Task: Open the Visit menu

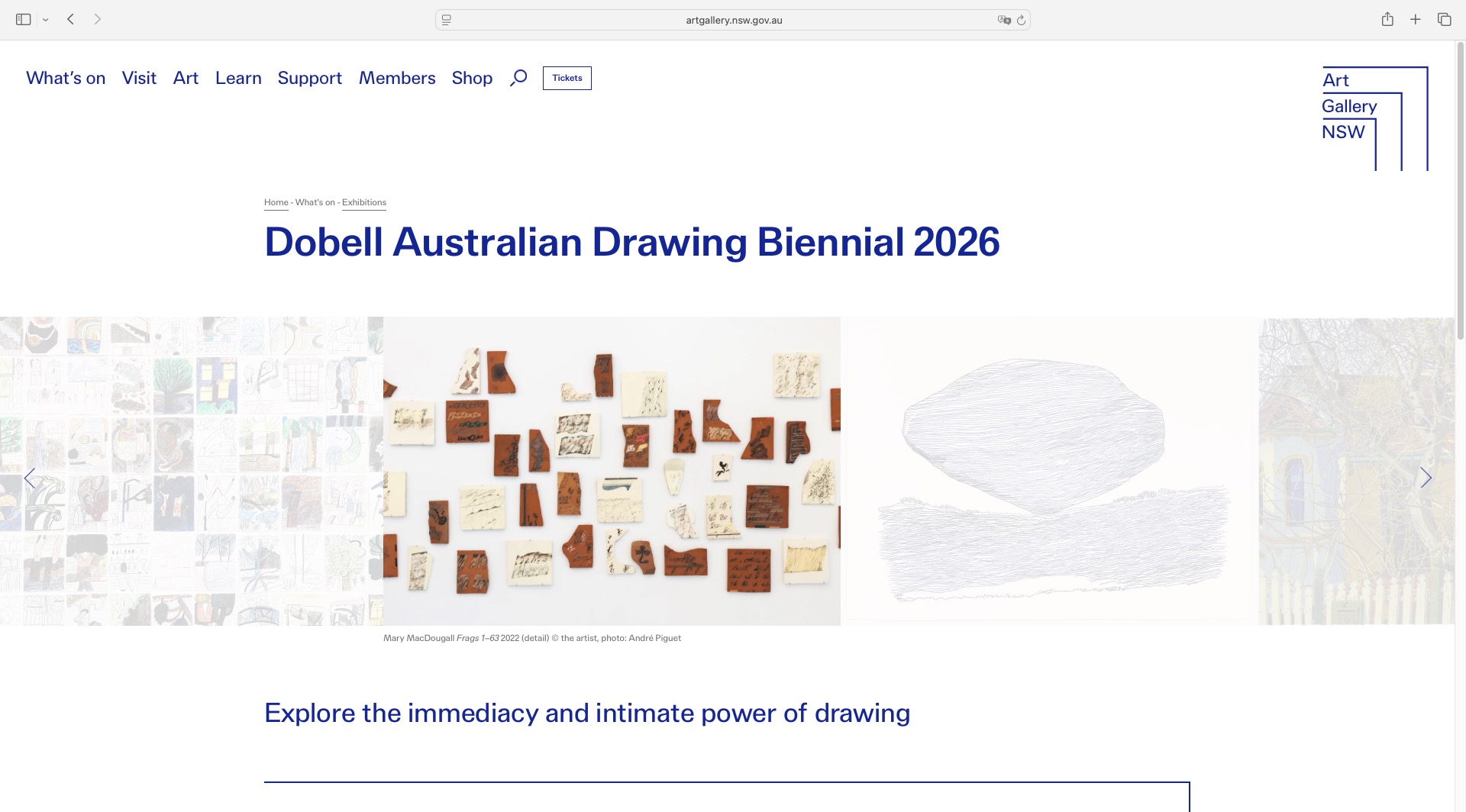Action: 139,78
